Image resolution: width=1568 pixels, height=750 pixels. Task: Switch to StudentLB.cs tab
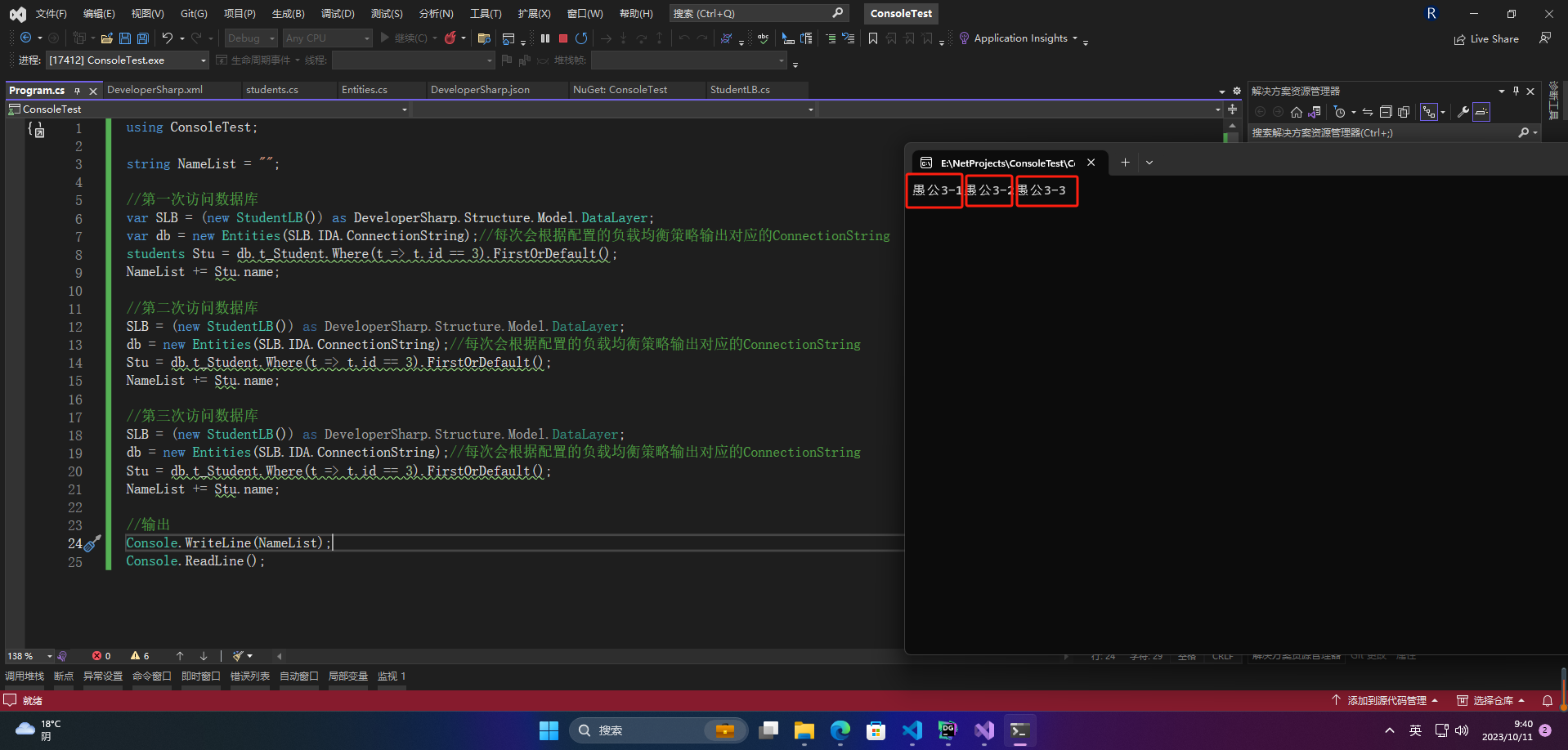point(740,90)
